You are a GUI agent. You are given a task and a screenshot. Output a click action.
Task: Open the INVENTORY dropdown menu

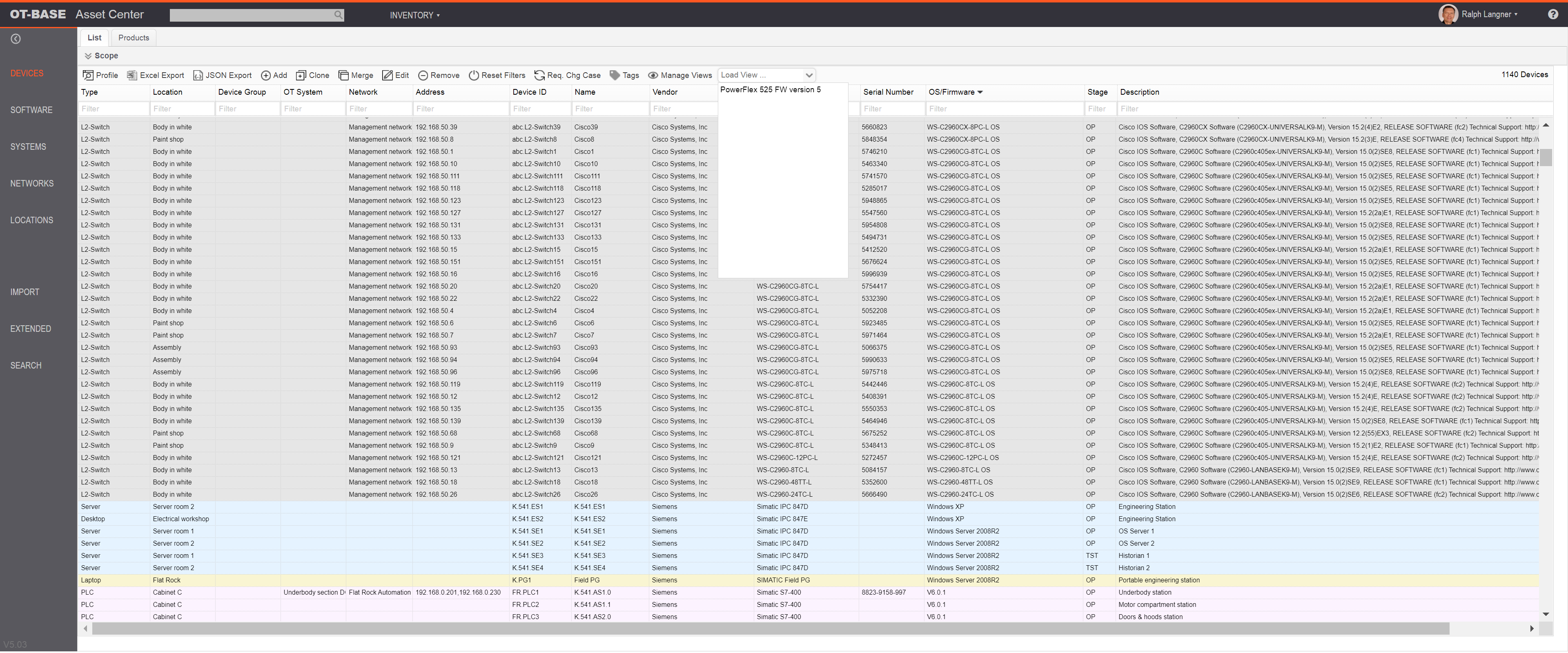coord(414,15)
